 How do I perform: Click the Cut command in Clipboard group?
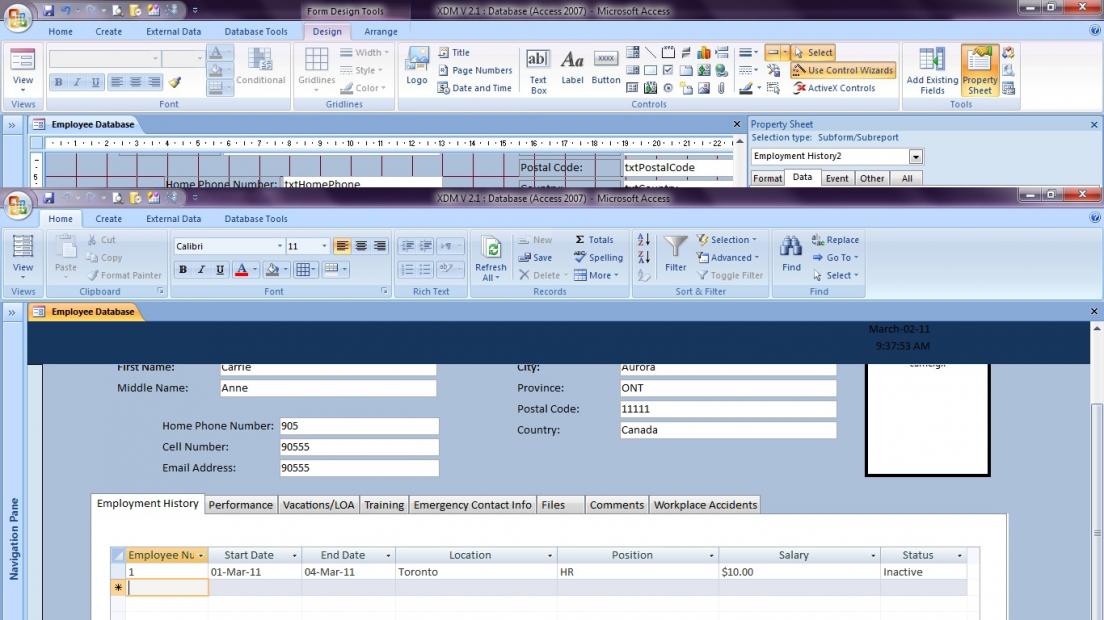pyautogui.click(x=101, y=239)
